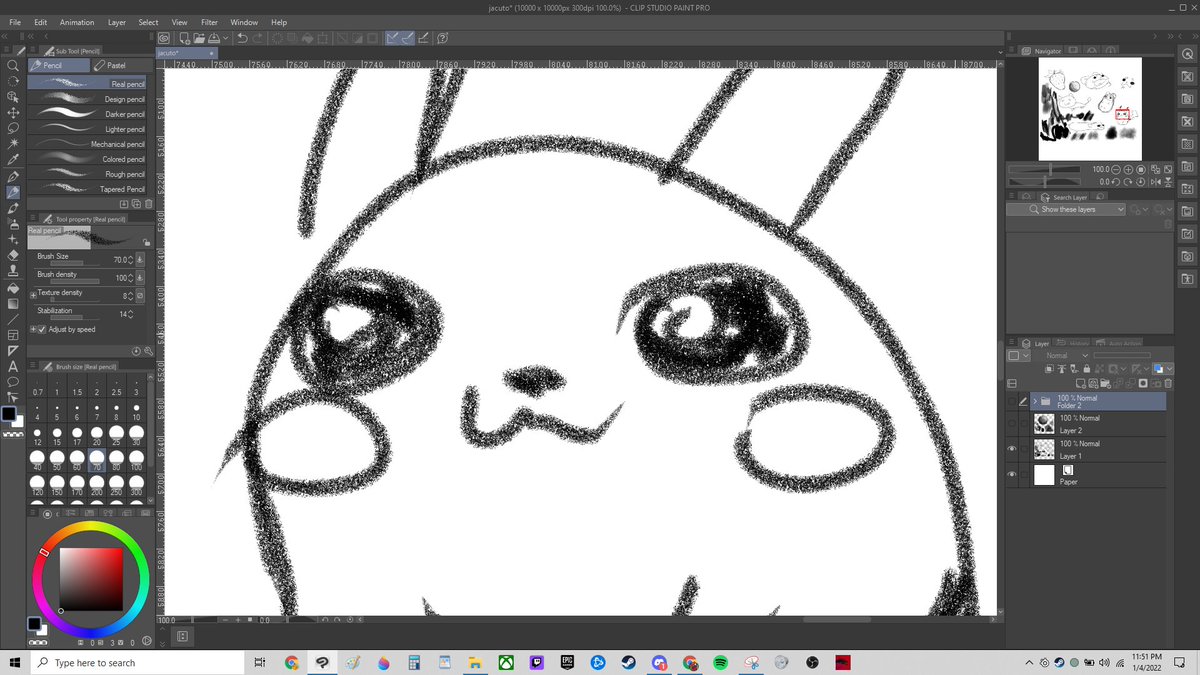Choose the Design pencil sub tool
The width and height of the screenshot is (1200, 675).
[88, 99]
